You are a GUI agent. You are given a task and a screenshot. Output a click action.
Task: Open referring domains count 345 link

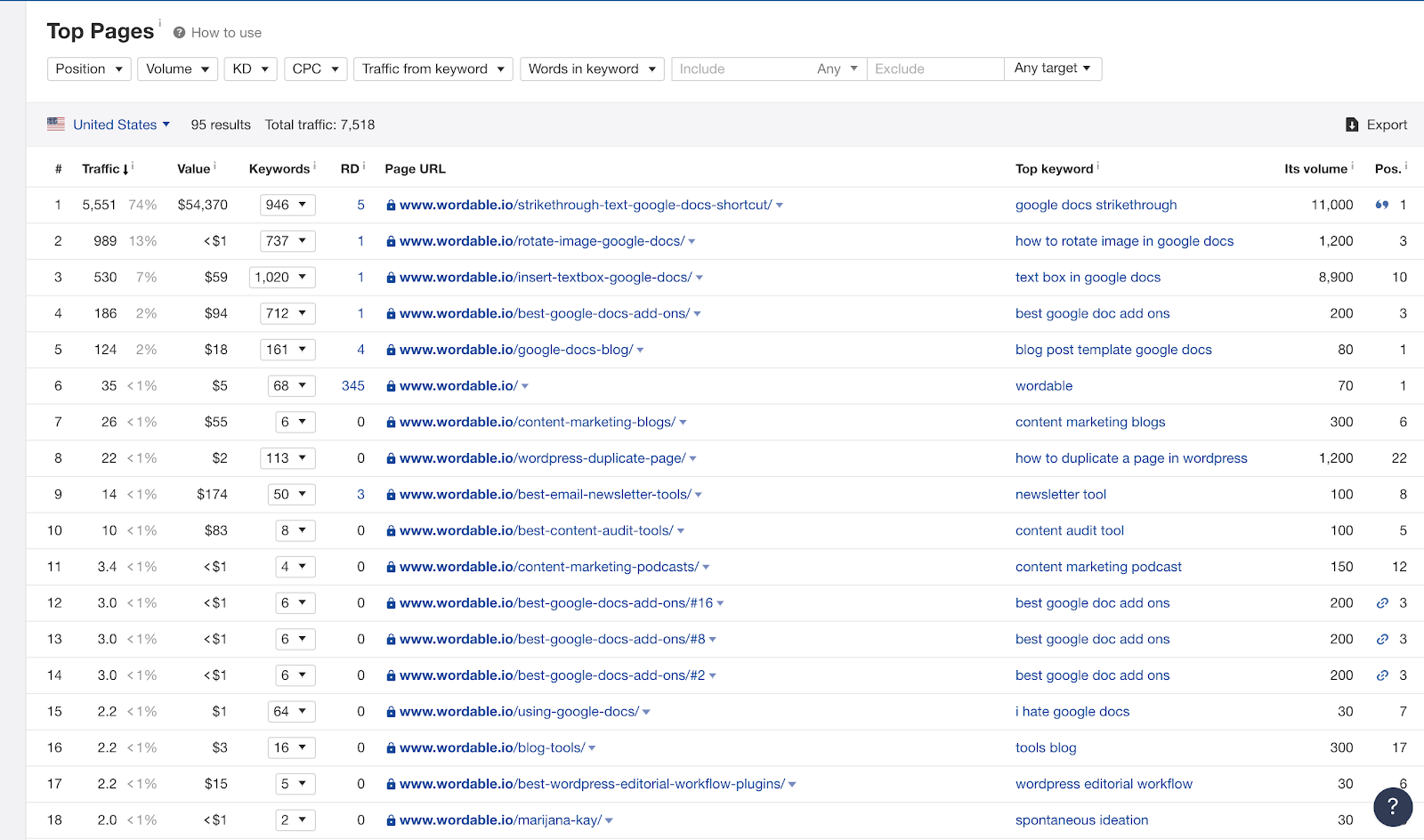(x=353, y=386)
